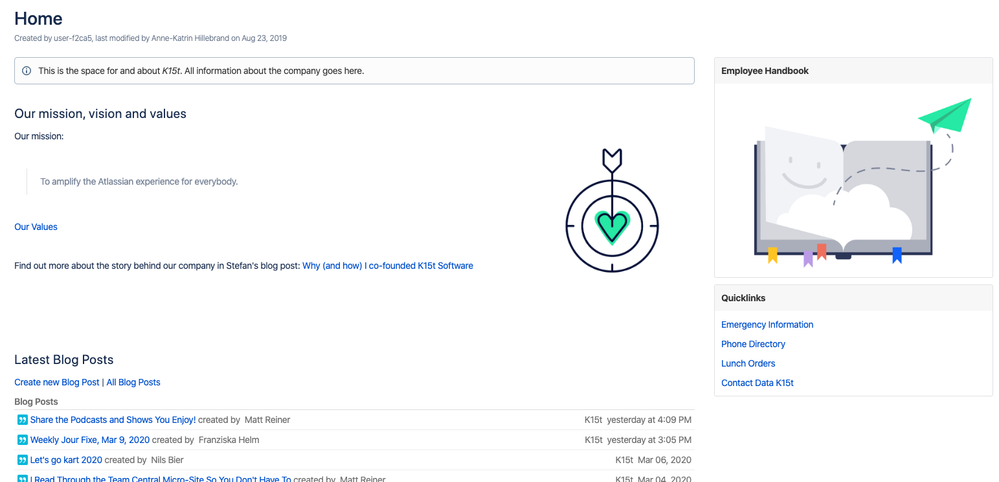
Task: Open the Lunch Orders quicklink
Action: click(x=748, y=364)
